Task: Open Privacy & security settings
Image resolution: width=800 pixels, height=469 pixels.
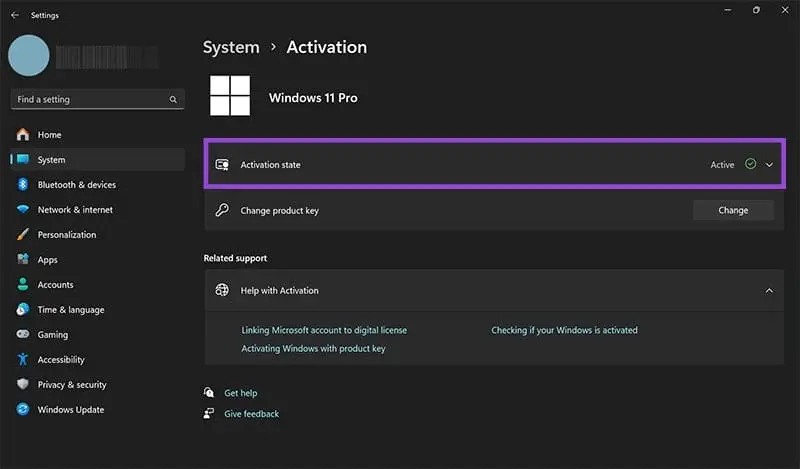Action: [97, 385]
